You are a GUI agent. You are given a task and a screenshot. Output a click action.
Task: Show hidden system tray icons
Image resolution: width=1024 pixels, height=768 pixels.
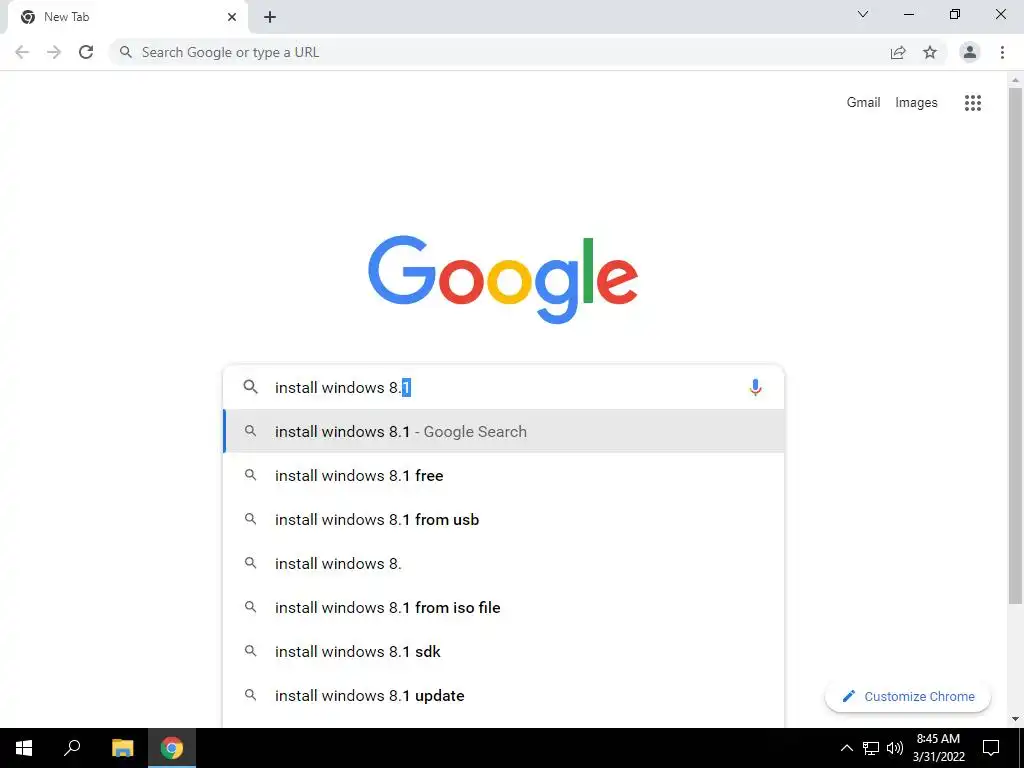coord(846,748)
